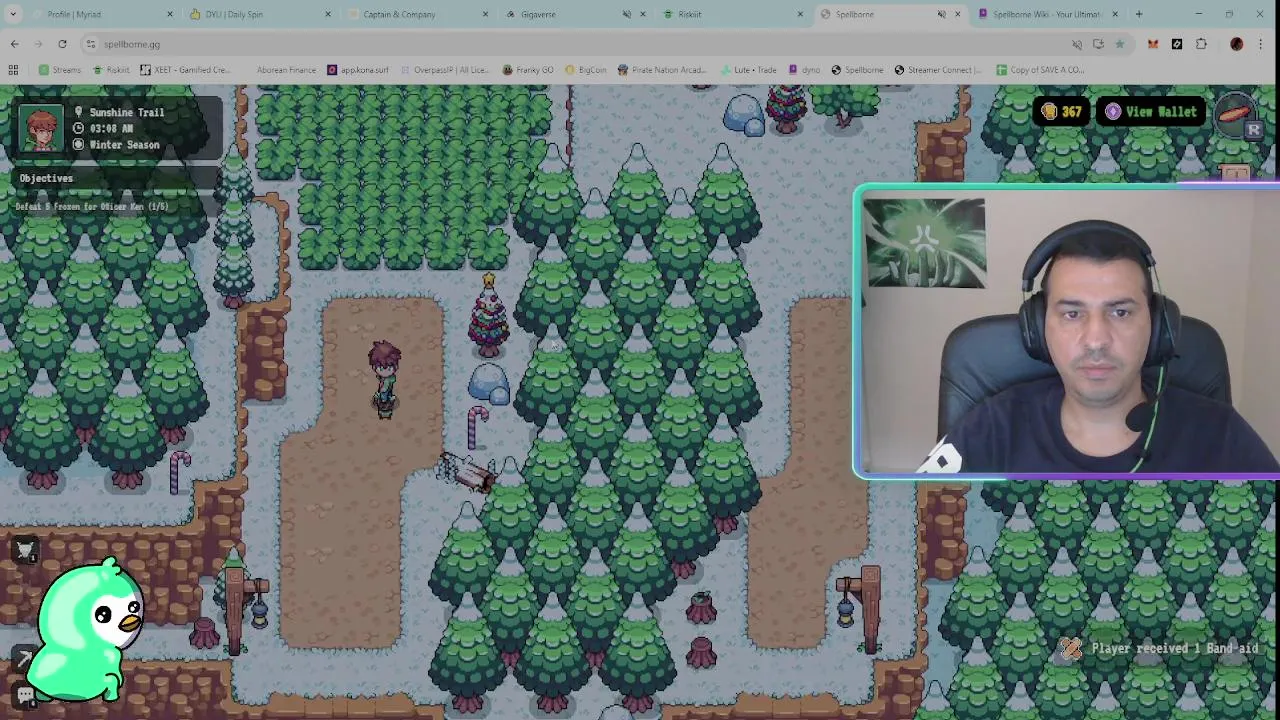Click the 03:08 AM game clock
This screenshot has width=1280, height=720.
click(111, 128)
